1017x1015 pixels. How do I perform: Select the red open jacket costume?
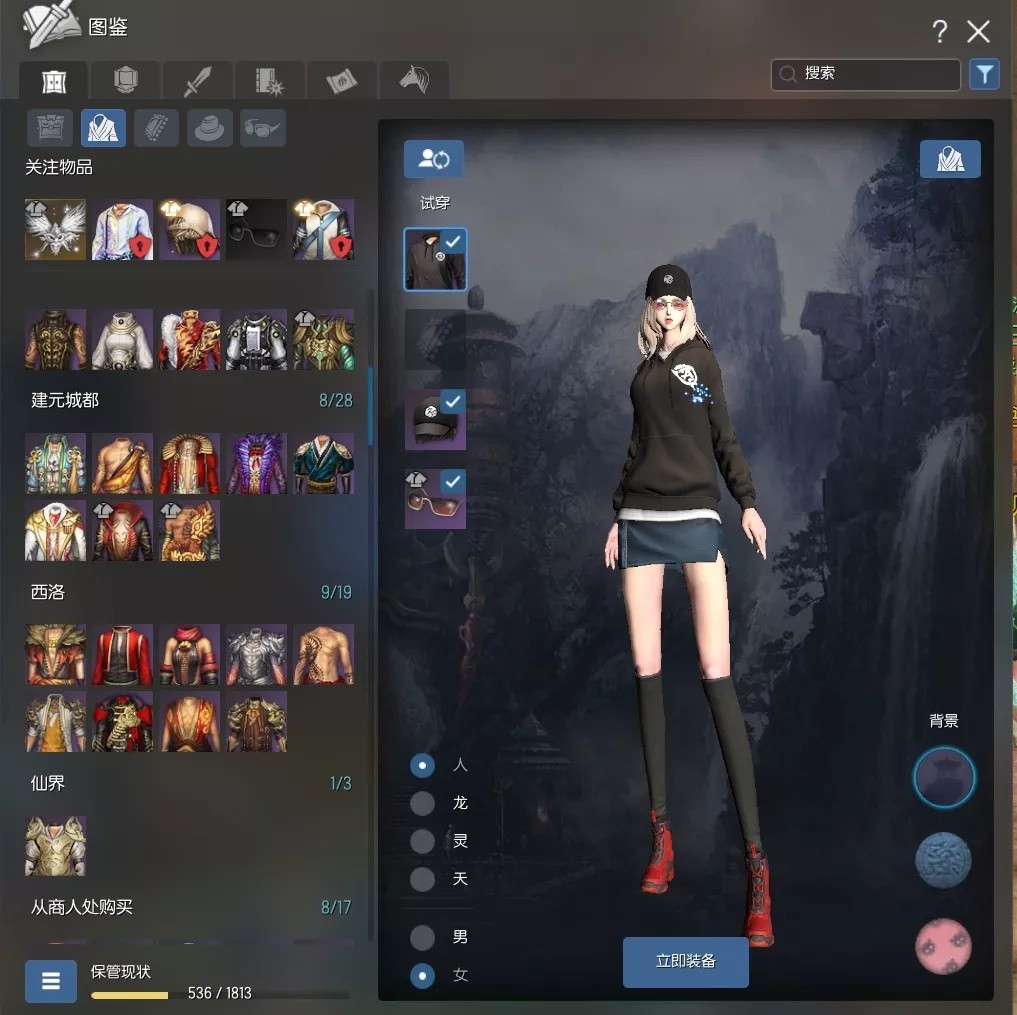pos(123,655)
